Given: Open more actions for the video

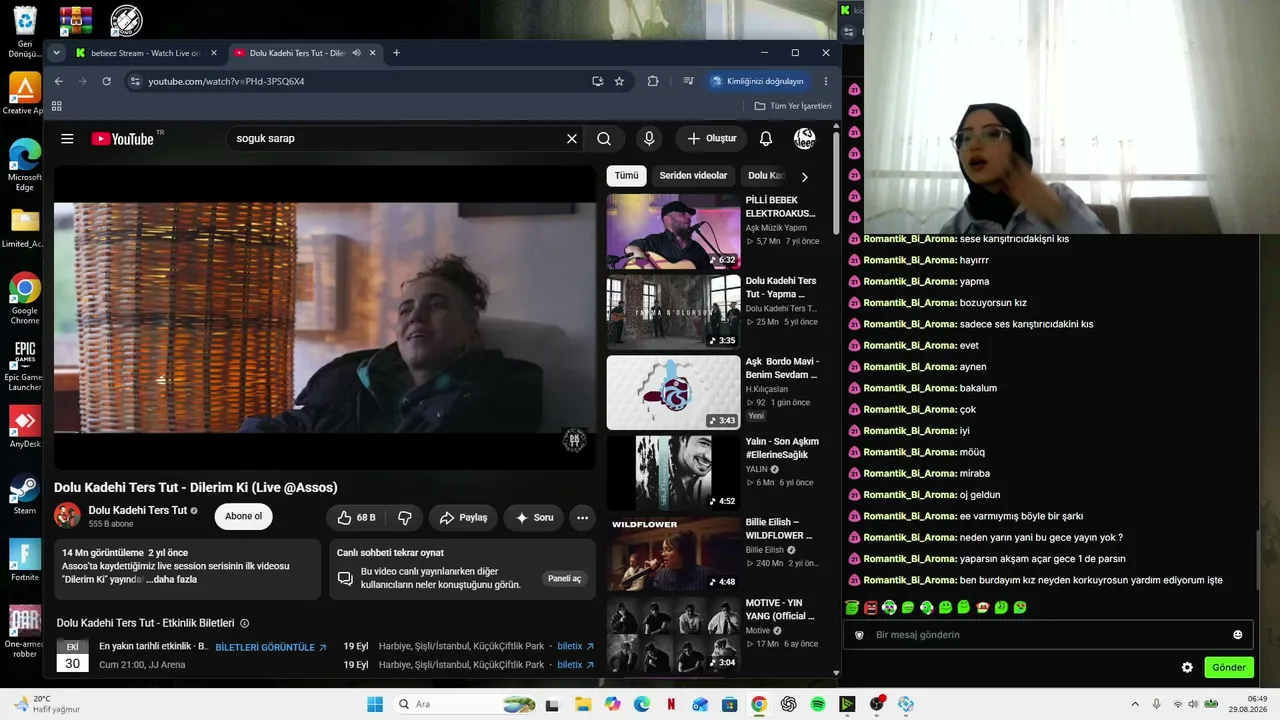Looking at the screenshot, I should (582, 517).
